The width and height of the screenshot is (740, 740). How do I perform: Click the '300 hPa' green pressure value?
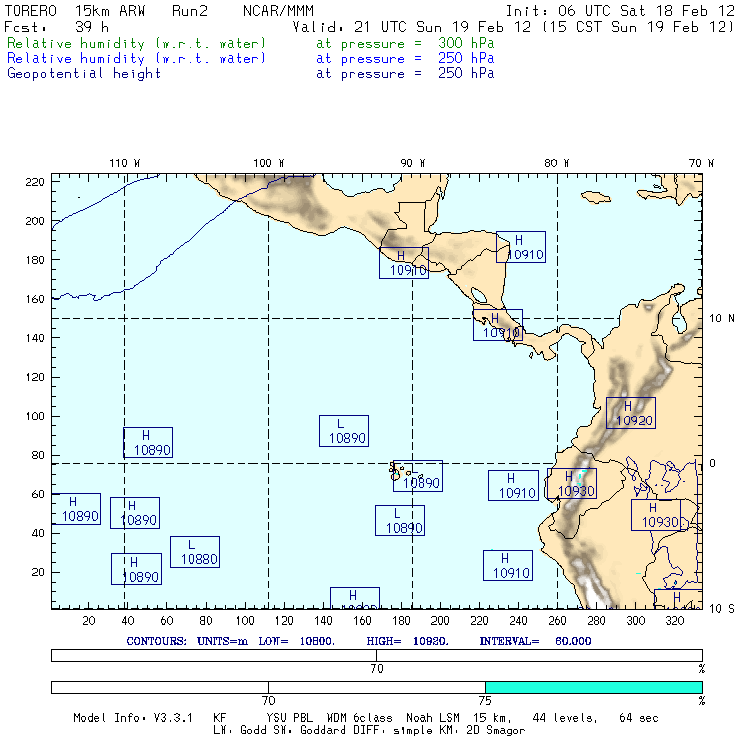click(x=466, y=43)
